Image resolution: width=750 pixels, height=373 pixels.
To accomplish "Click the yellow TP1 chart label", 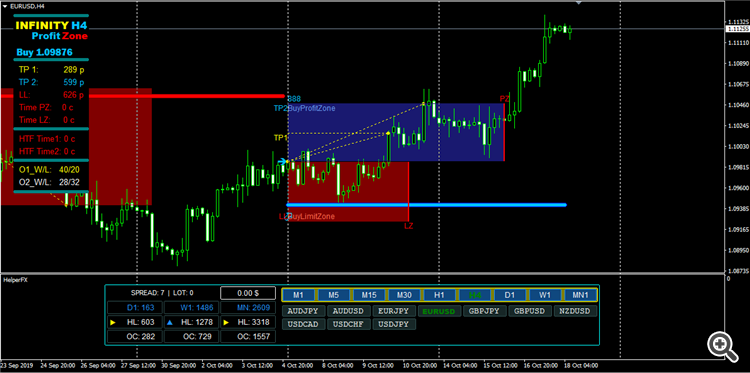I will pyautogui.click(x=281, y=138).
